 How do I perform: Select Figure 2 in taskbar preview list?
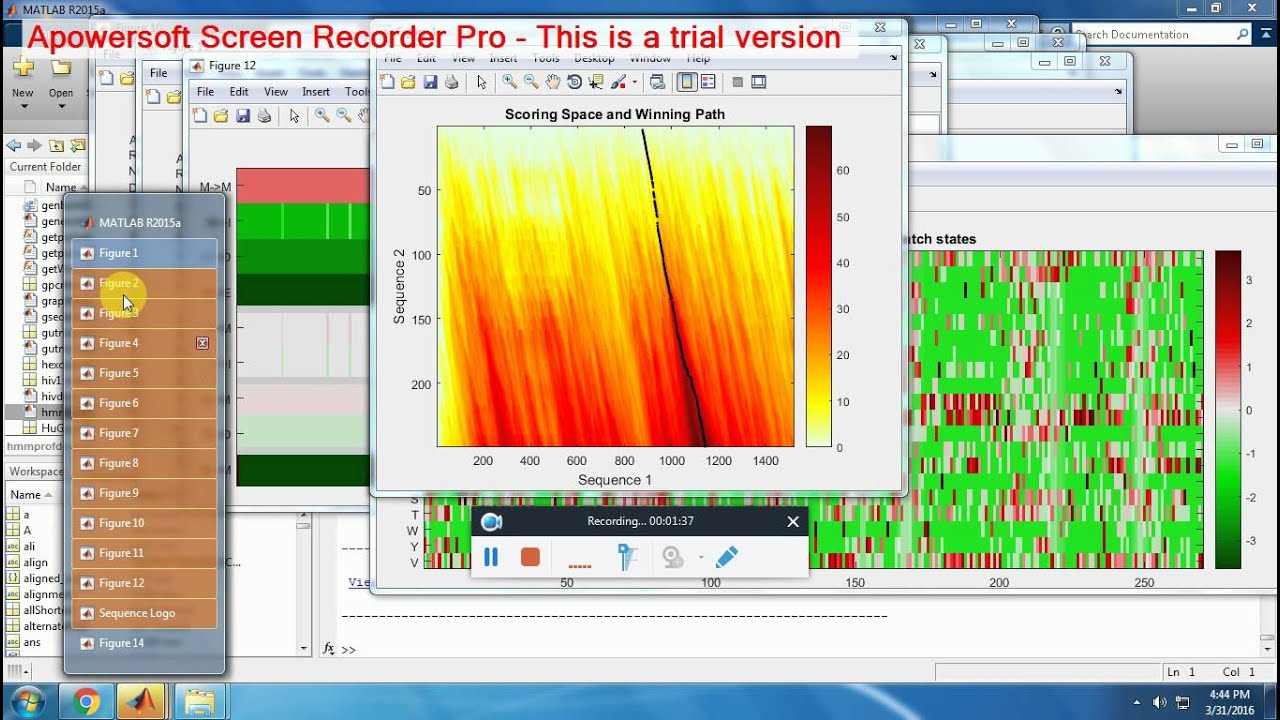(x=144, y=283)
